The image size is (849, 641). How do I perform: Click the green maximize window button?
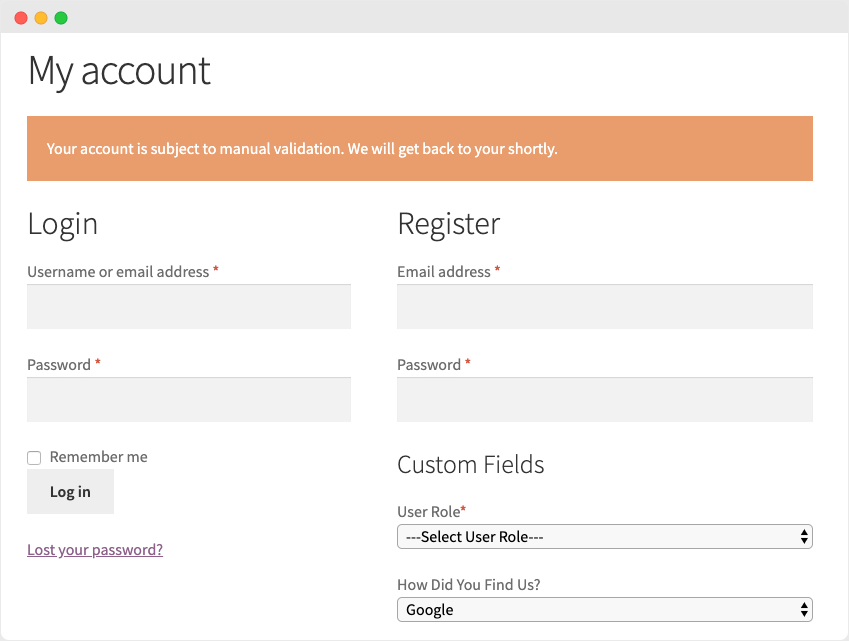61,18
